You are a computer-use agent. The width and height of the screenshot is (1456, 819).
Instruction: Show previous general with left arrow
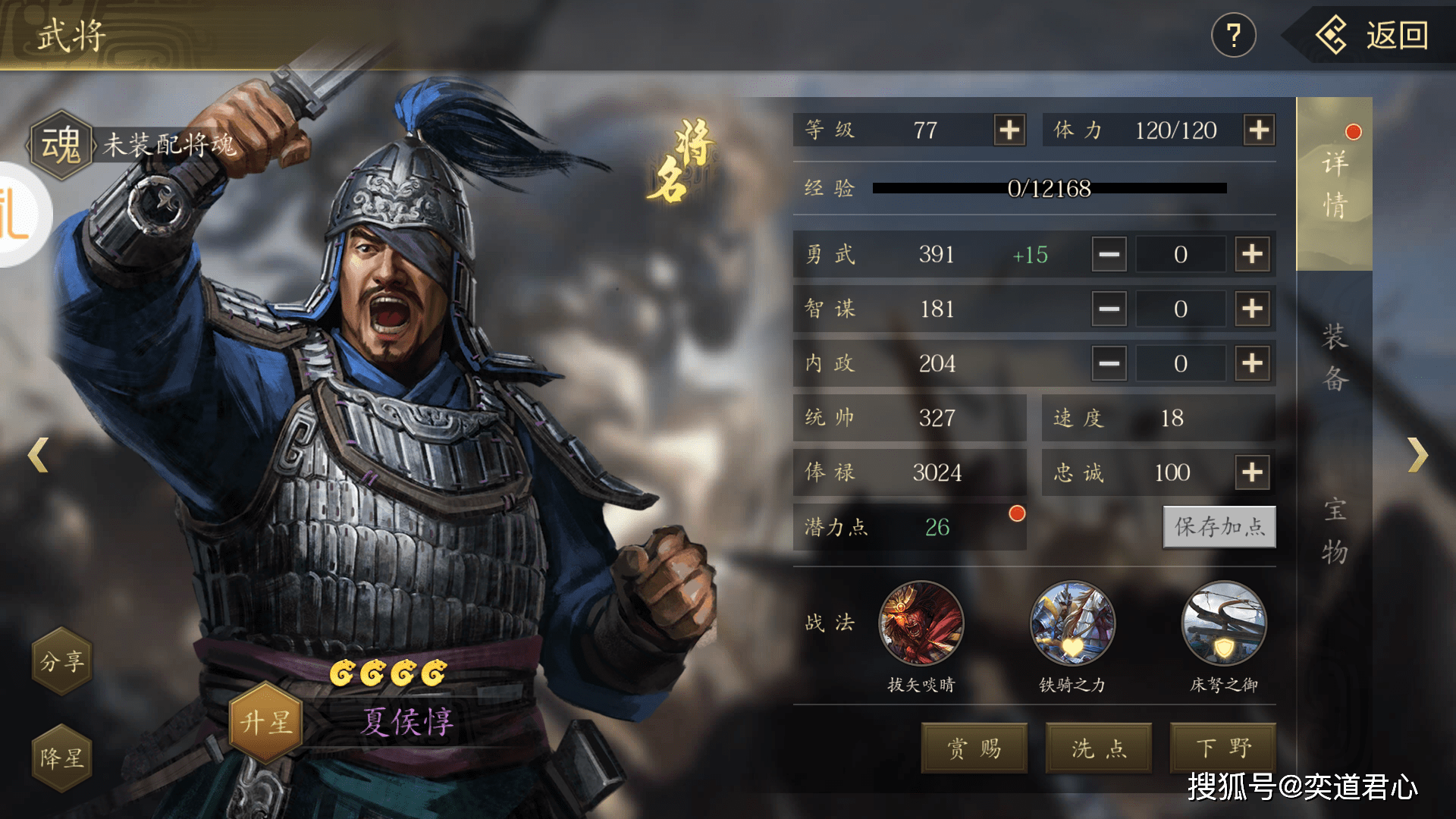pos(38,455)
